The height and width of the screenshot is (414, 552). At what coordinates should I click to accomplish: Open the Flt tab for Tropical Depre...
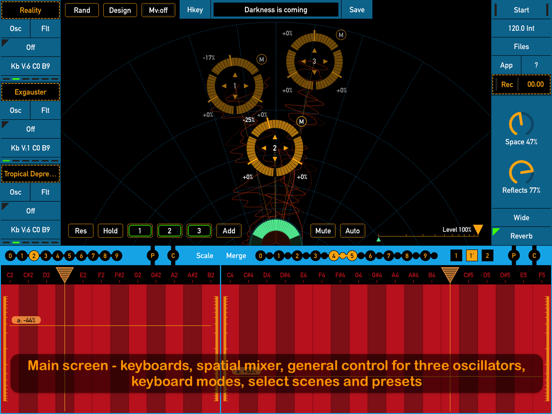[x=45, y=192]
